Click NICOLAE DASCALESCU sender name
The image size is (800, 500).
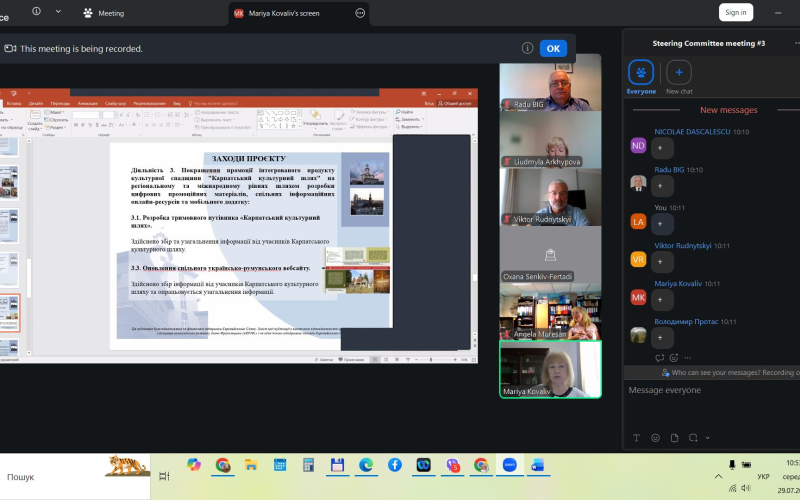(x=692, y=132)
